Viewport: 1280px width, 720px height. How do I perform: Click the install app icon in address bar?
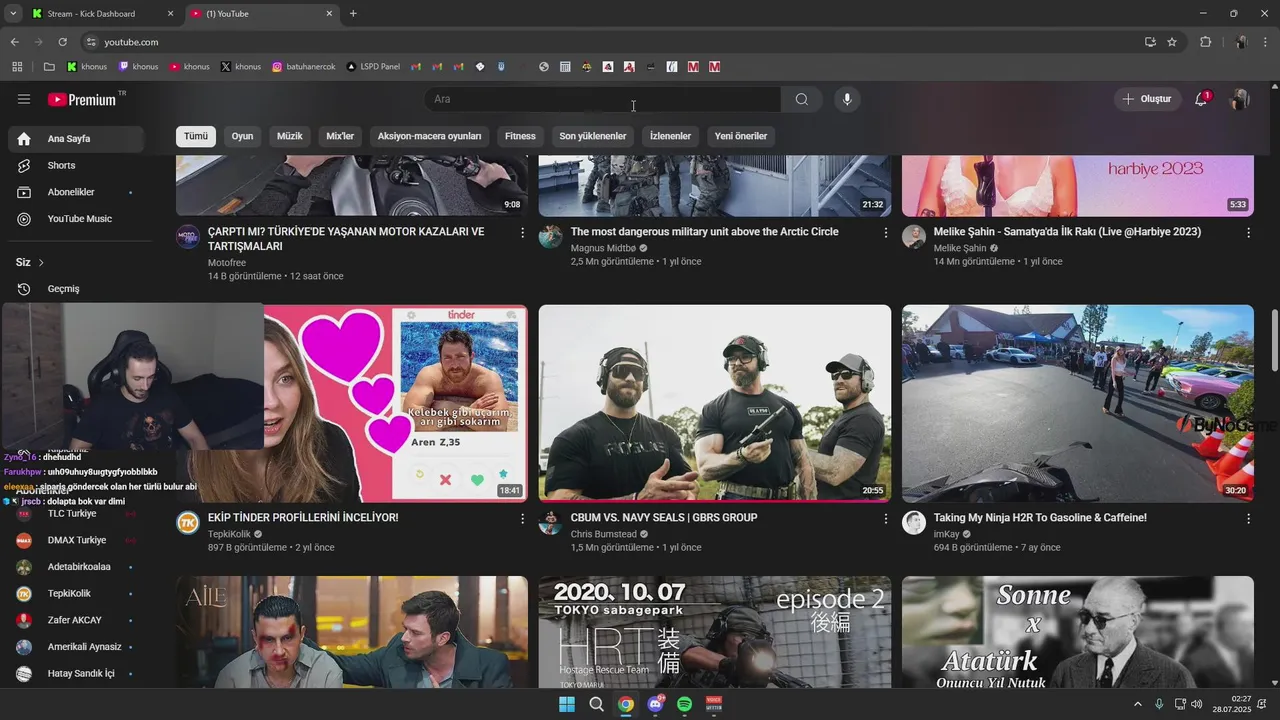(1150, 42)
